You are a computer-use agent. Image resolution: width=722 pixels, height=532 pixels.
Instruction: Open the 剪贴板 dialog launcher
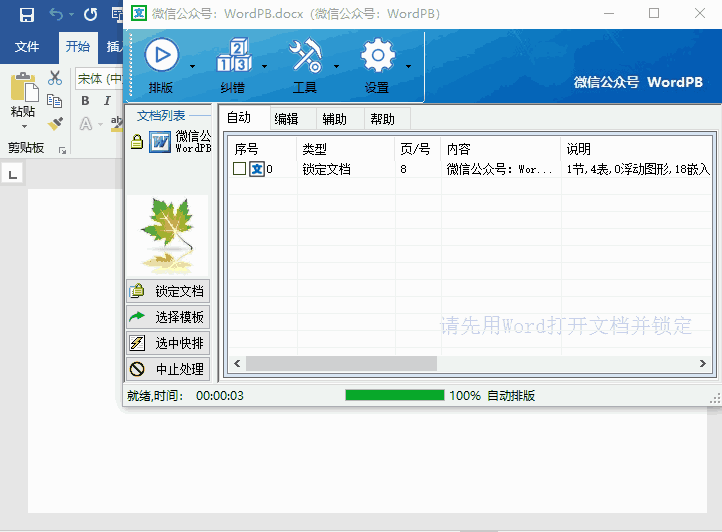pyautogui.click(x=62, y=150)
